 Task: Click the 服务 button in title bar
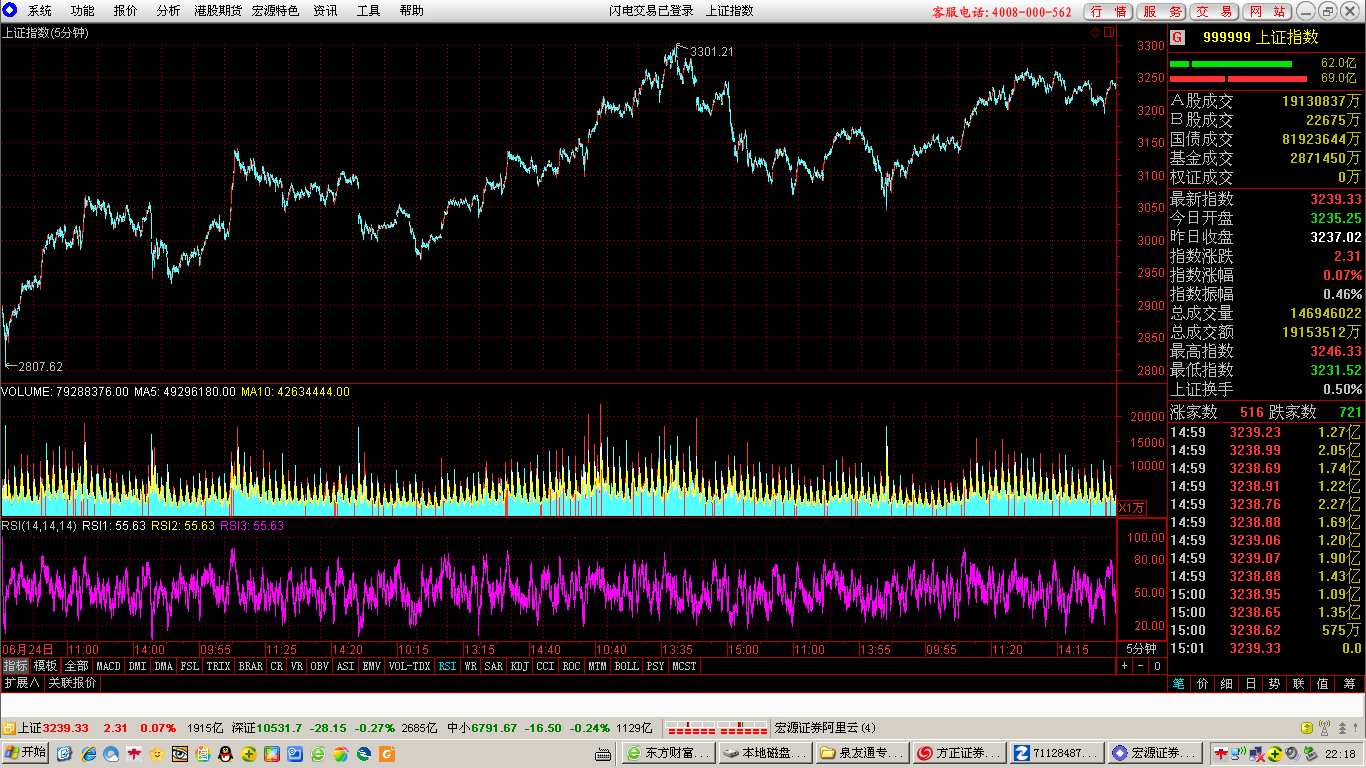point(1162,11)
